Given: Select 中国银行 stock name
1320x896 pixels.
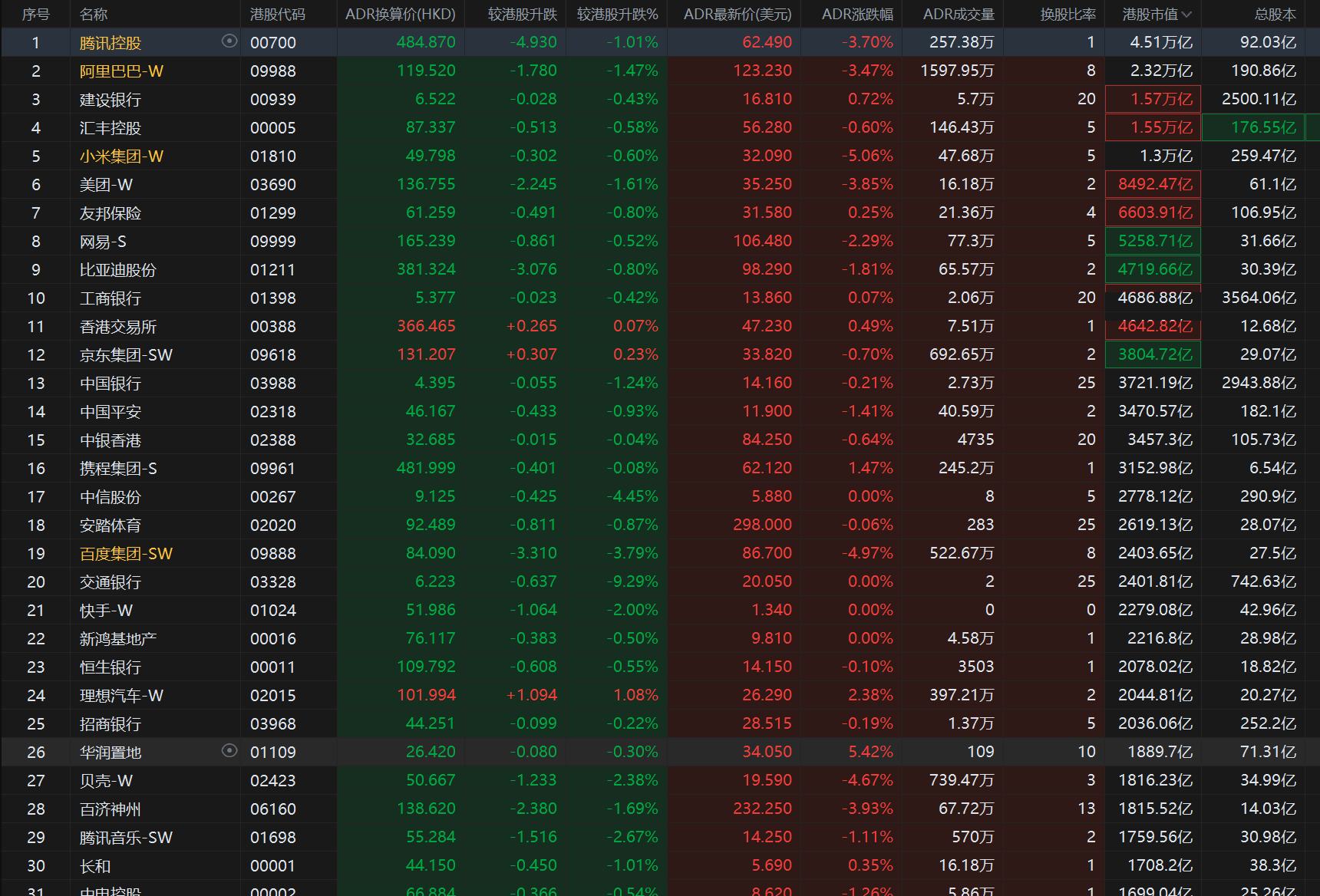Looking at the screenshot, I should coord(111,384).
